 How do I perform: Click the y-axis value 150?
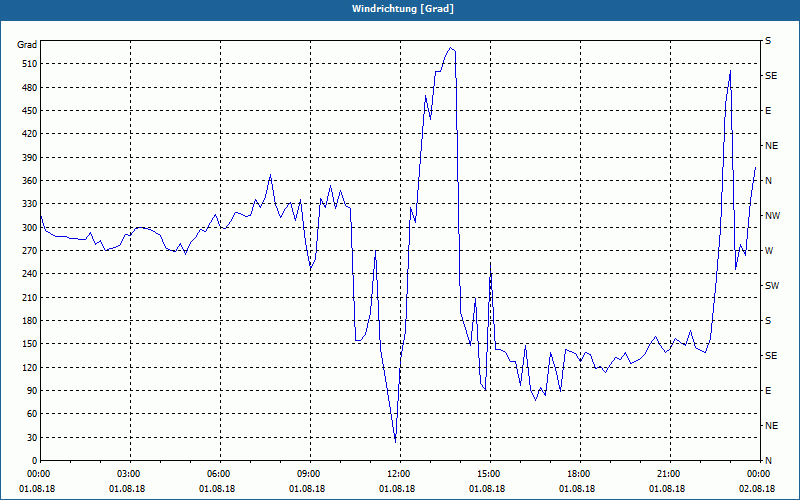[30, 344]
